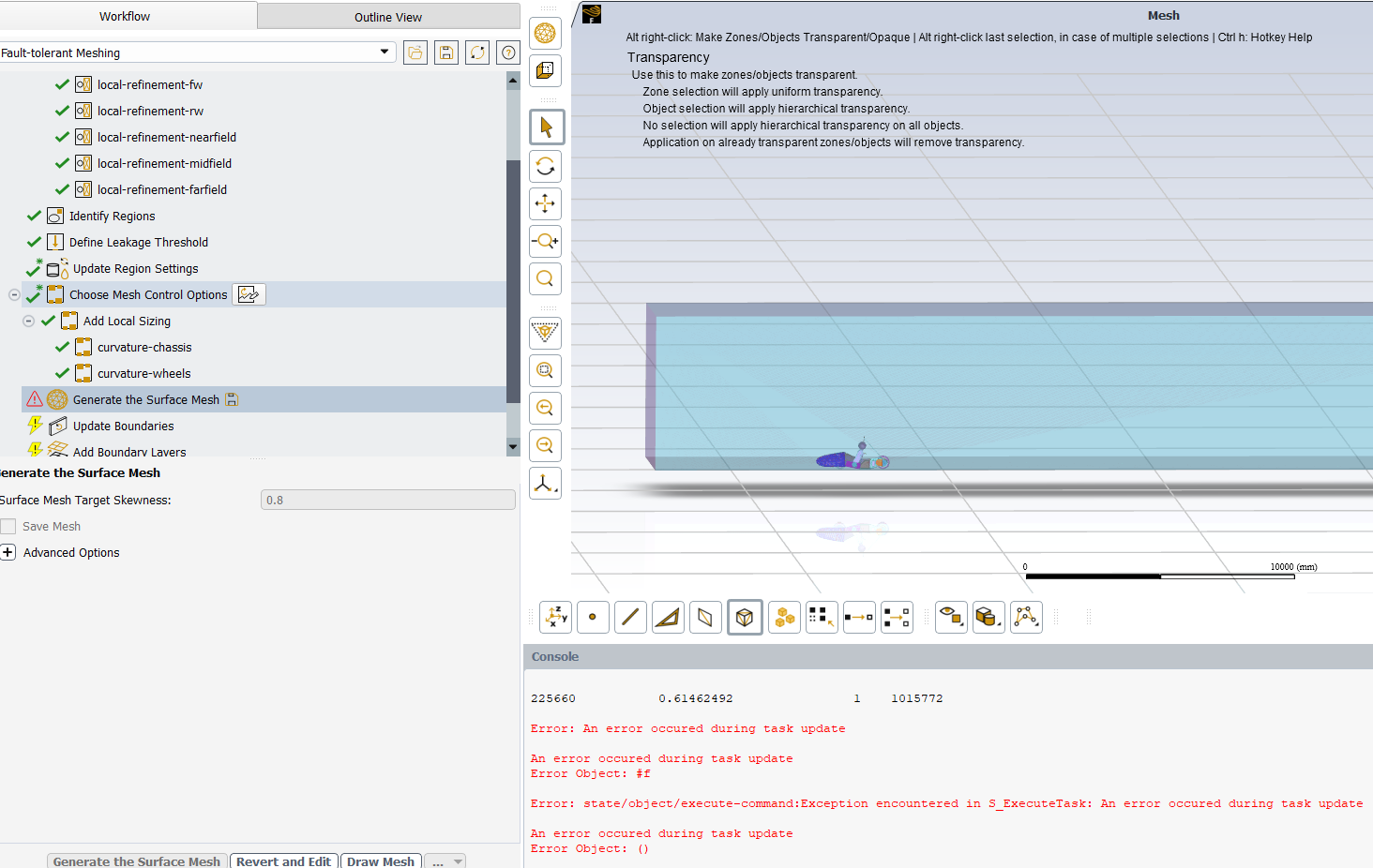
Task: Reset the workflow with refresh icon
Action: [477, 53]
